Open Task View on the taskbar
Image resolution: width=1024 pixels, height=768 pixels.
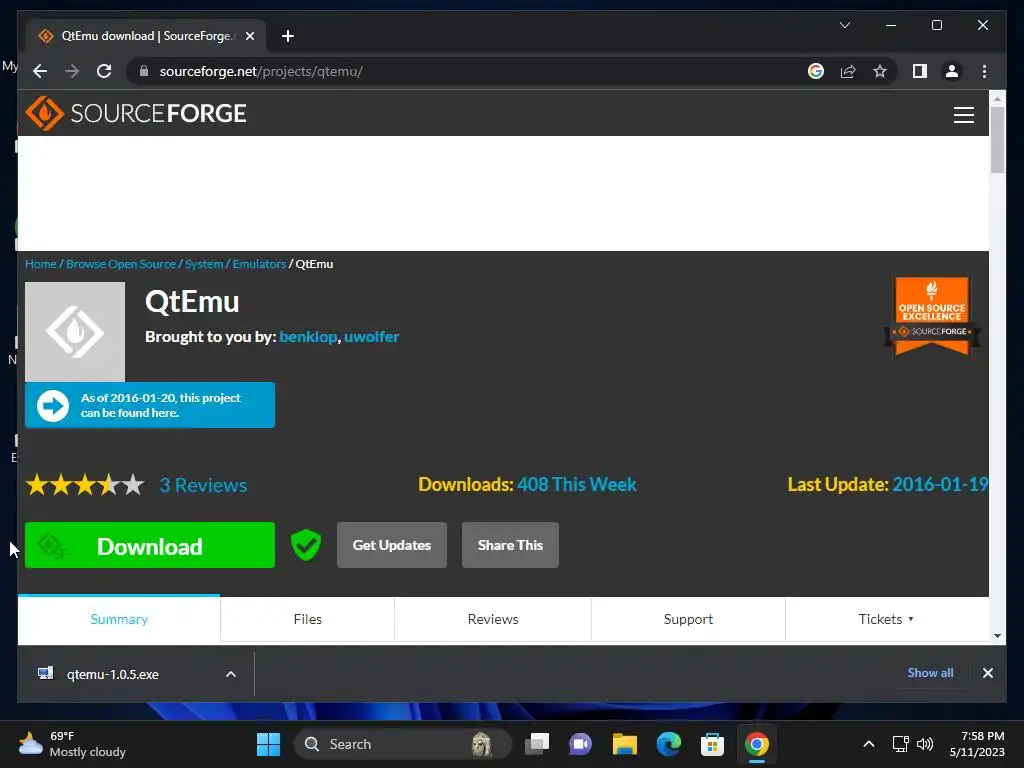pyautogui.click(x=537, y=744)
